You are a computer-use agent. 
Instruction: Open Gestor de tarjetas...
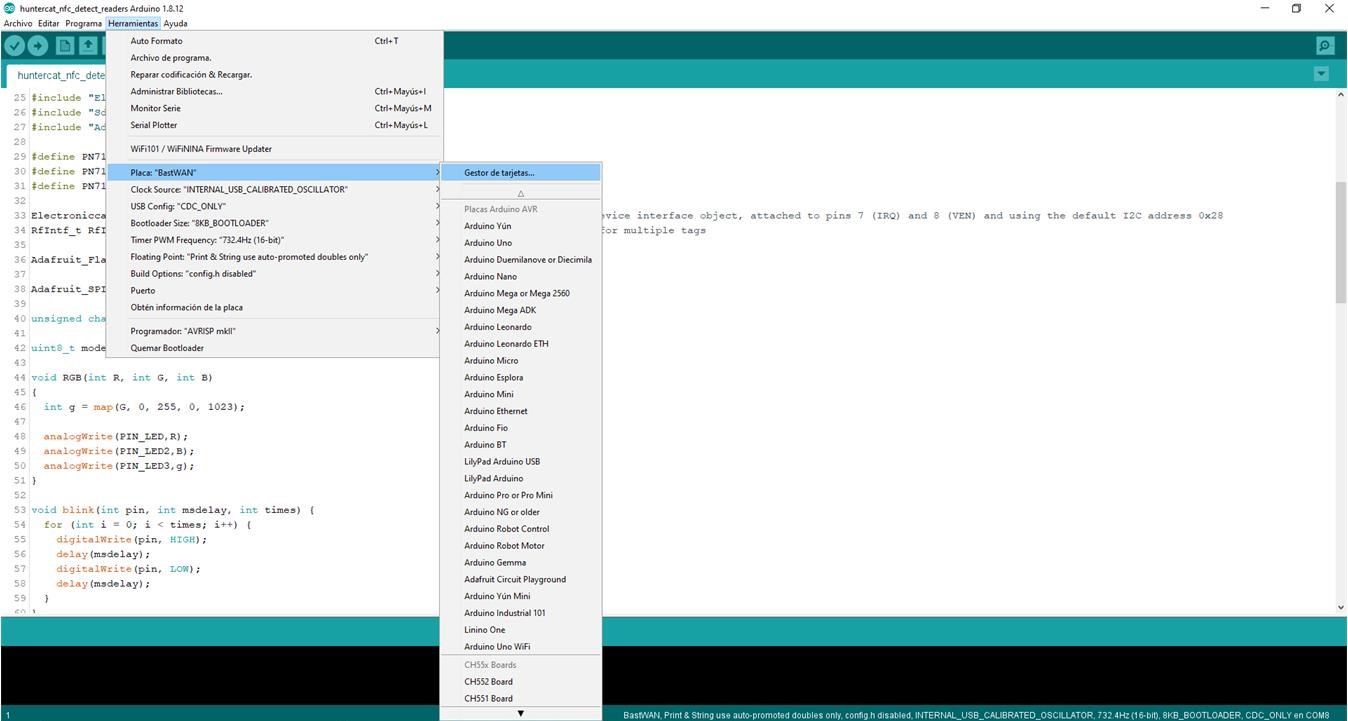[x=521, y=173]
